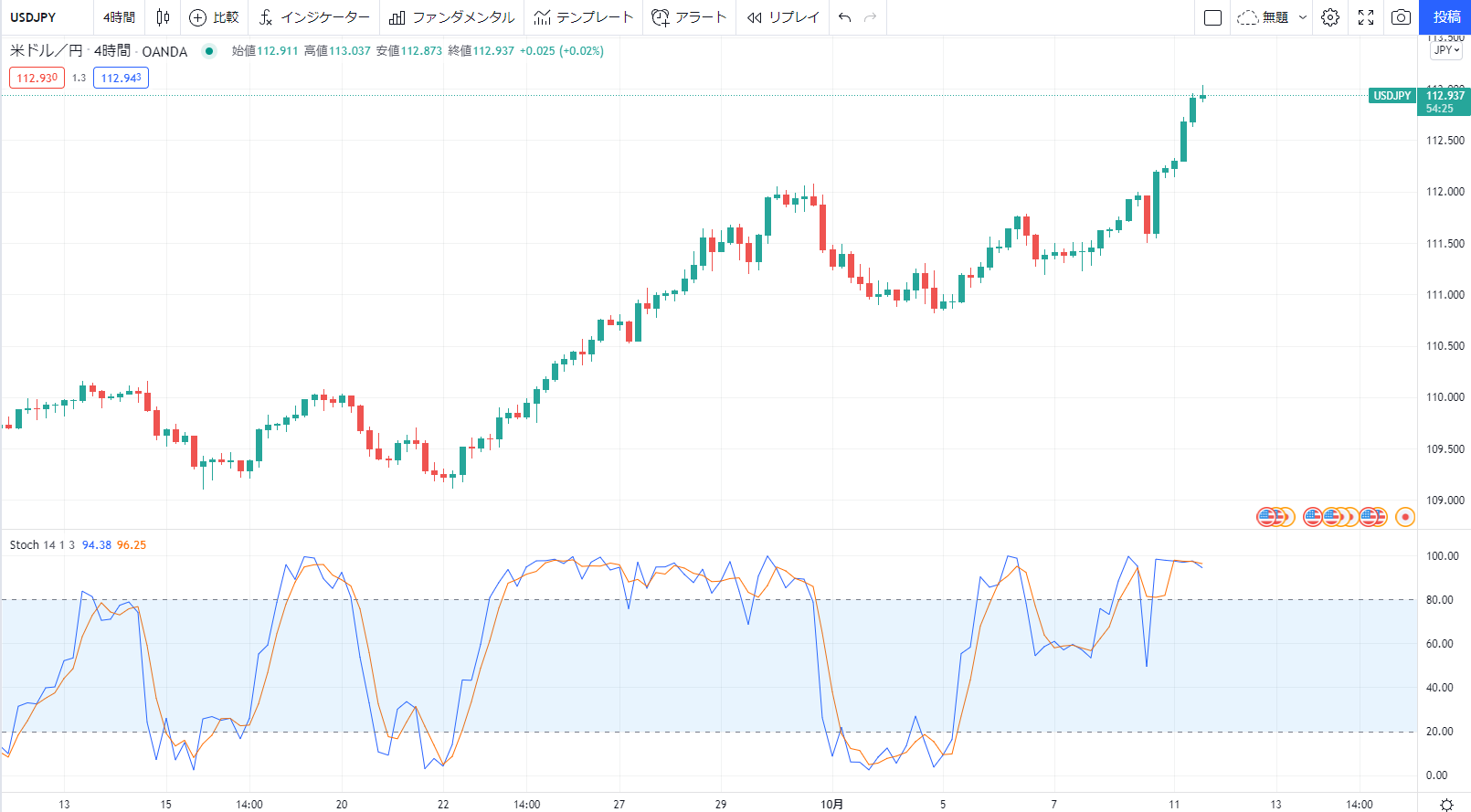
Task: Save the 無題 chart layout
Action: click(1264, 17)
